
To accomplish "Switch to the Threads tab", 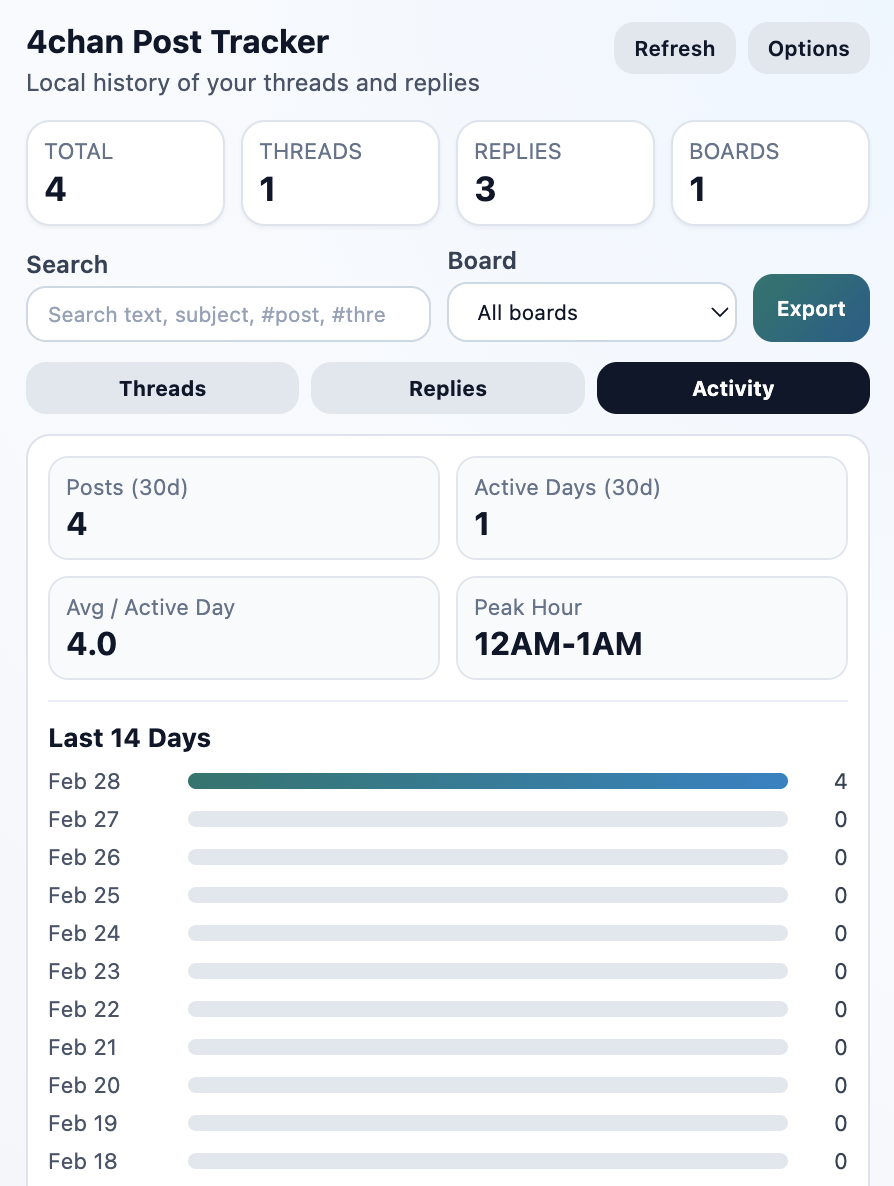I will (163, 388).
